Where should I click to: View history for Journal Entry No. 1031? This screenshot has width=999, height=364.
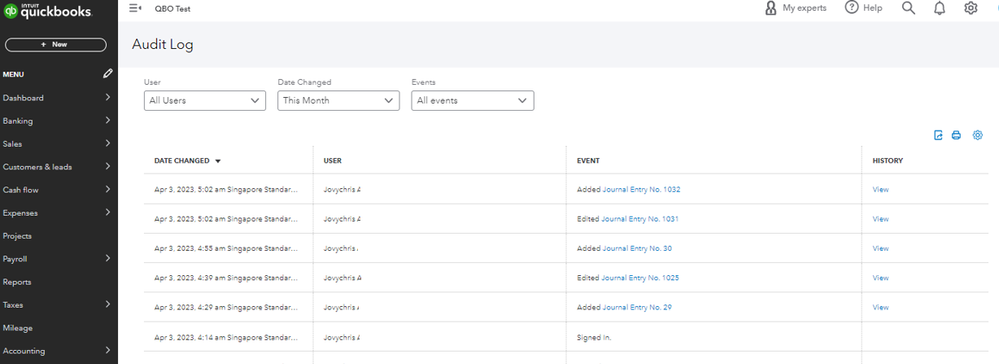click(x=880, y=219)
